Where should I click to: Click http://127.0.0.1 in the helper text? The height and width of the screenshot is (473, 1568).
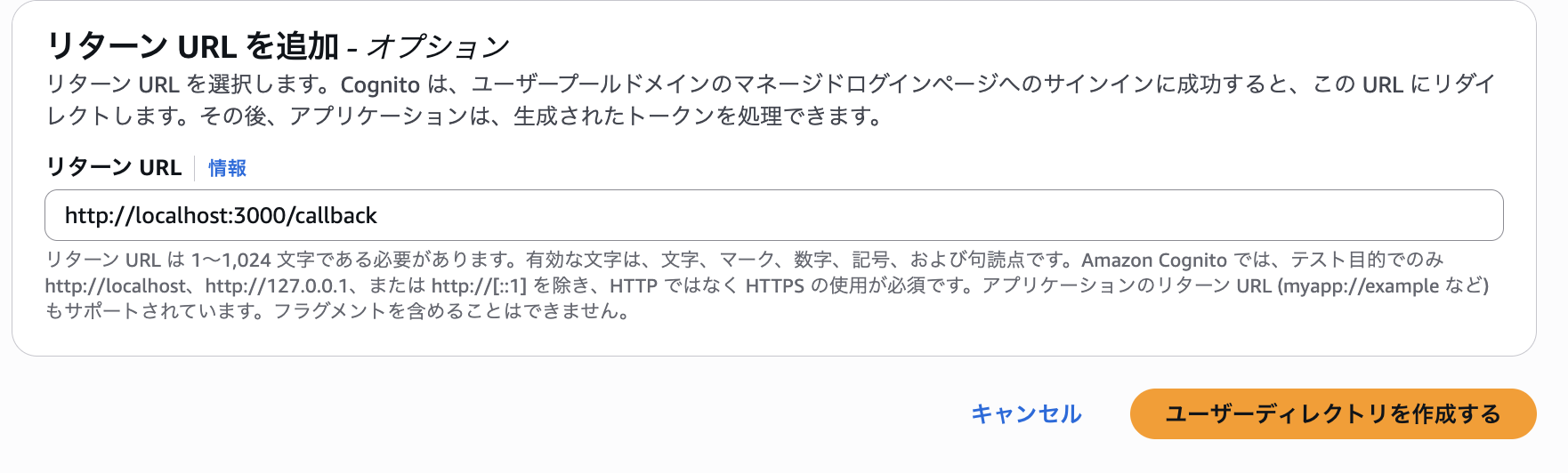pos(276,286)
